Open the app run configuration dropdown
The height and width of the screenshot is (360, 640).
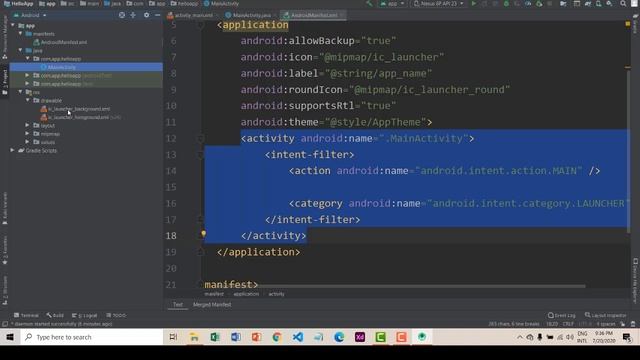tap(392, 4)
